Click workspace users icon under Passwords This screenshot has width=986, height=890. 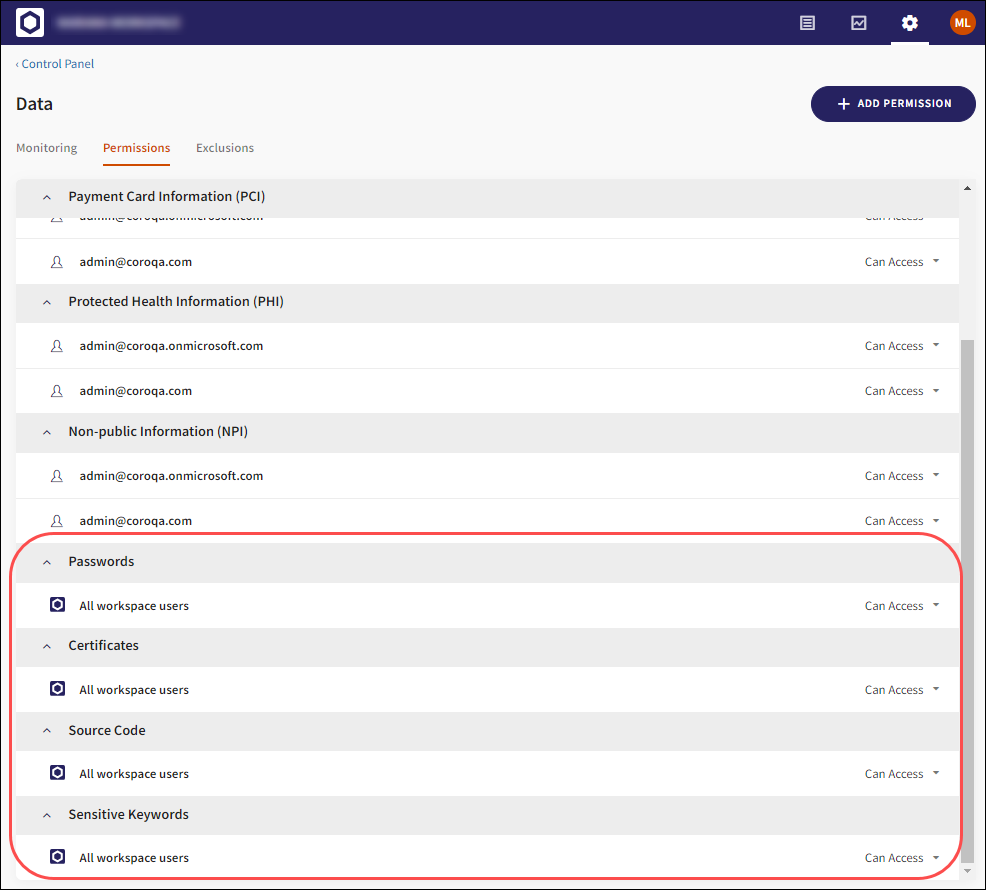pos(58,605)
